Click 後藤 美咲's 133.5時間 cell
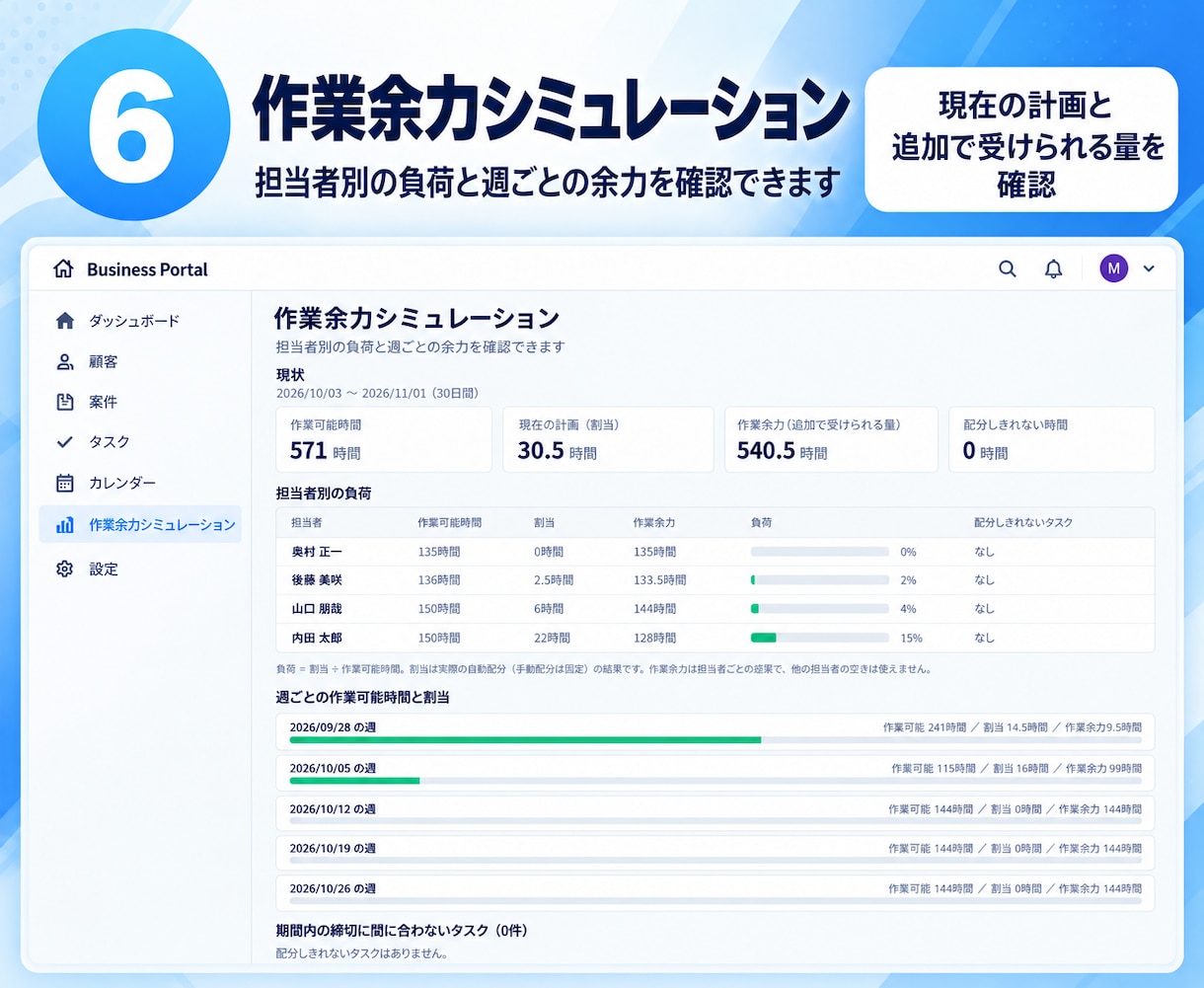The width and height of the screenshot is (1204, 988). point(659,580)
